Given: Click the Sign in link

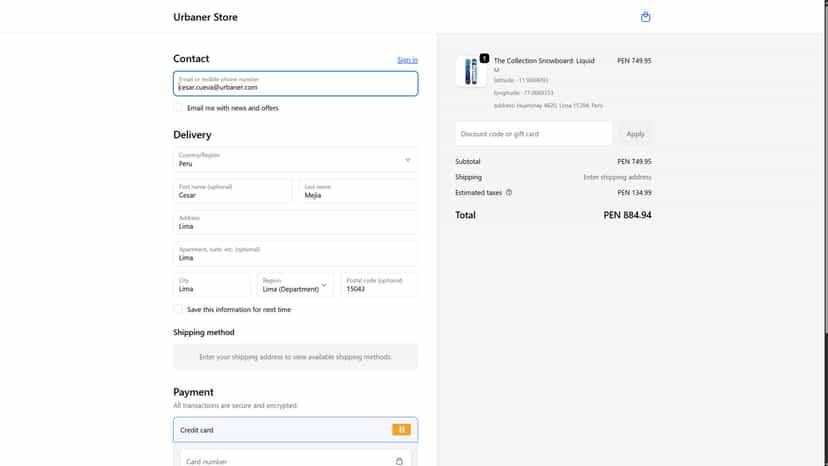Looking at the screenshot, I should (x=407, y=60).
